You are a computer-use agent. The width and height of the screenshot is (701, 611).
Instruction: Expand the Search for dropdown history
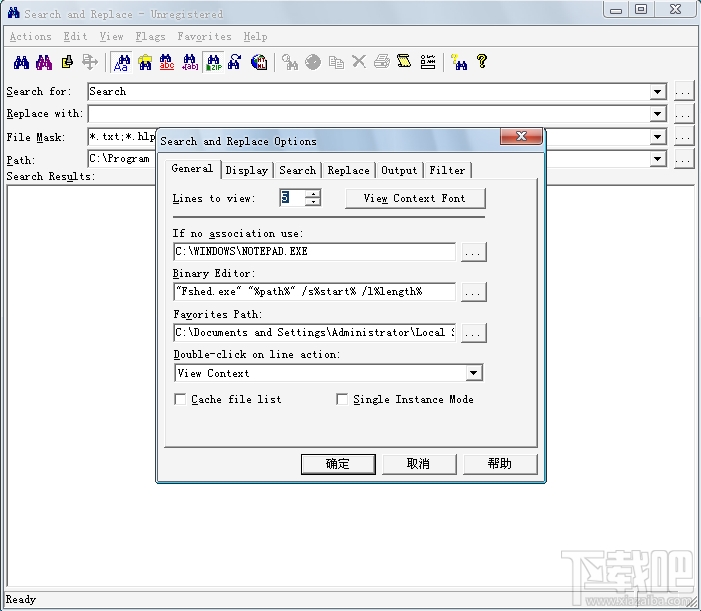pos(657,92)
